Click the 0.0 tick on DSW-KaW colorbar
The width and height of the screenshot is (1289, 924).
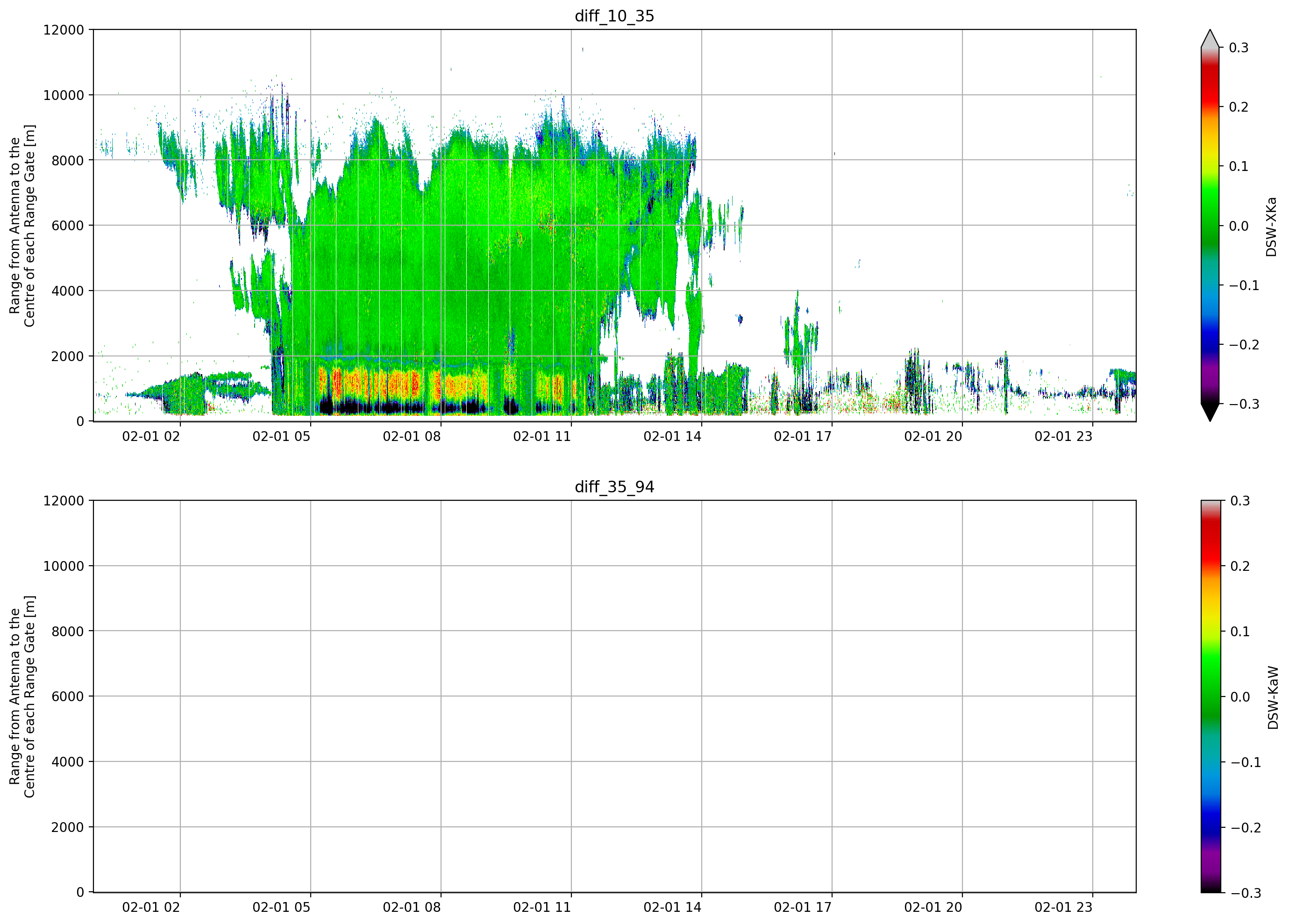1240,697
